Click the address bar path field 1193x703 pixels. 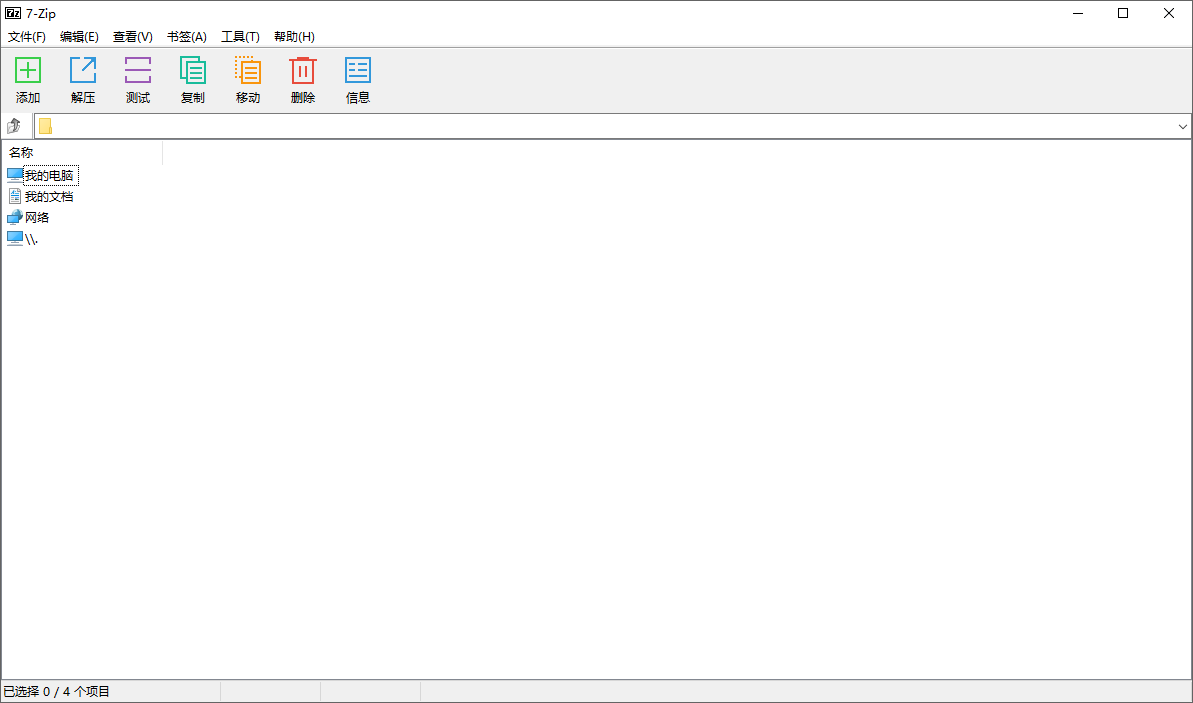(600, 127)
